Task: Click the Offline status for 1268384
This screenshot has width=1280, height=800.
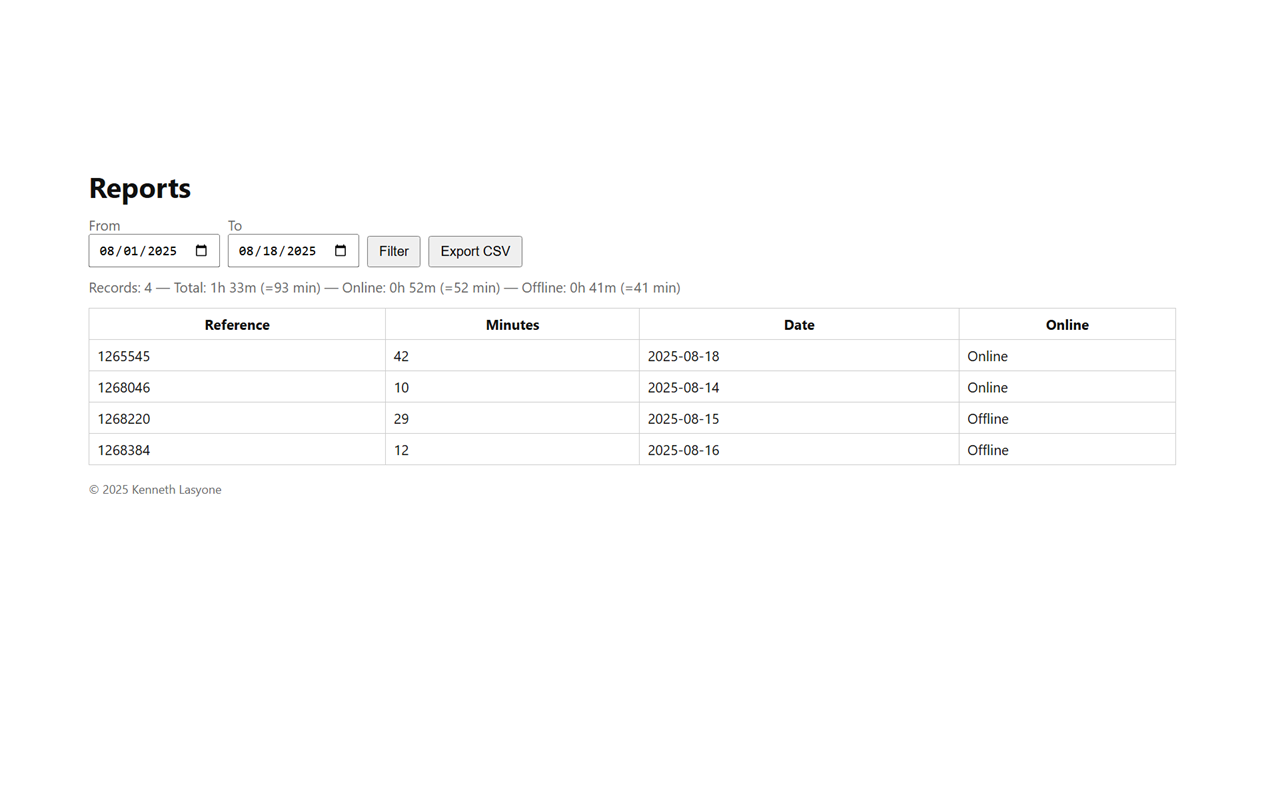Action: [988, 450]
